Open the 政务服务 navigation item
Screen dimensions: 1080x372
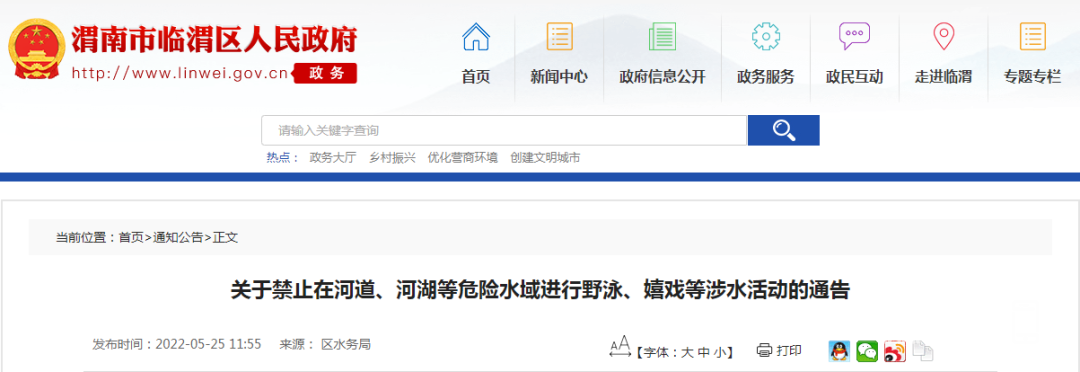765,77
